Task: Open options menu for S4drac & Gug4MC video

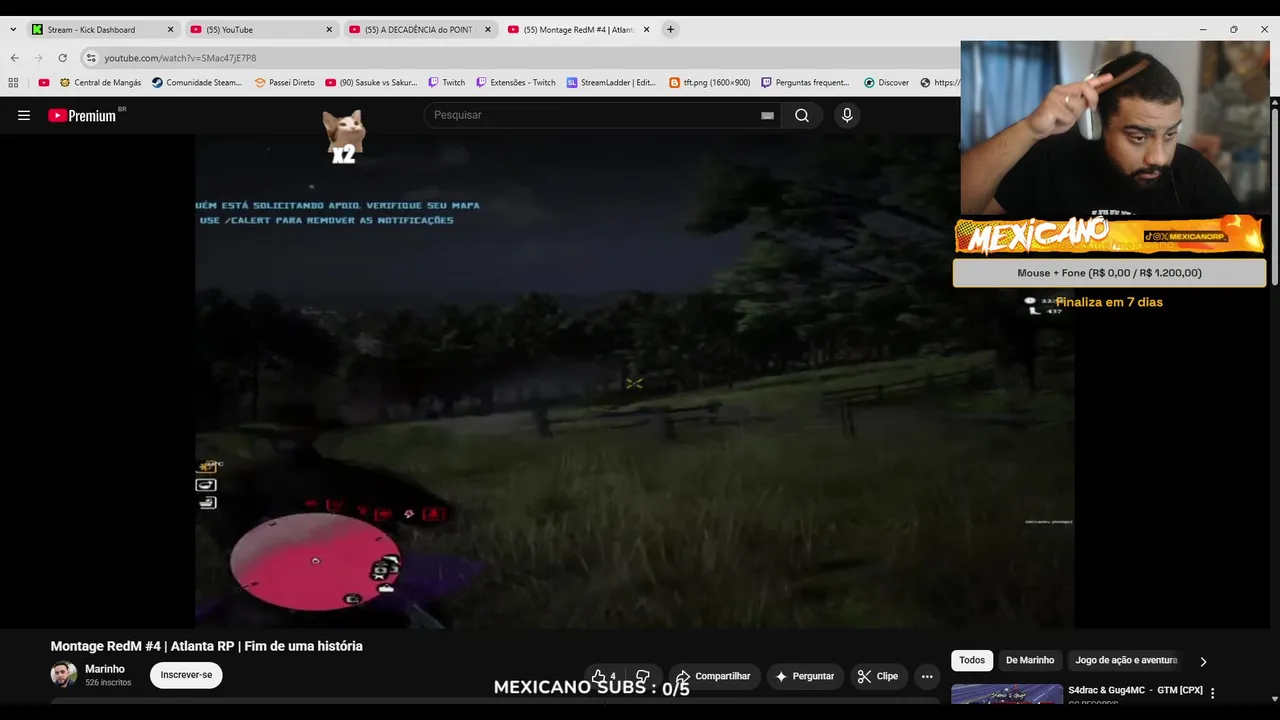Action: [x=1213, y=693]
